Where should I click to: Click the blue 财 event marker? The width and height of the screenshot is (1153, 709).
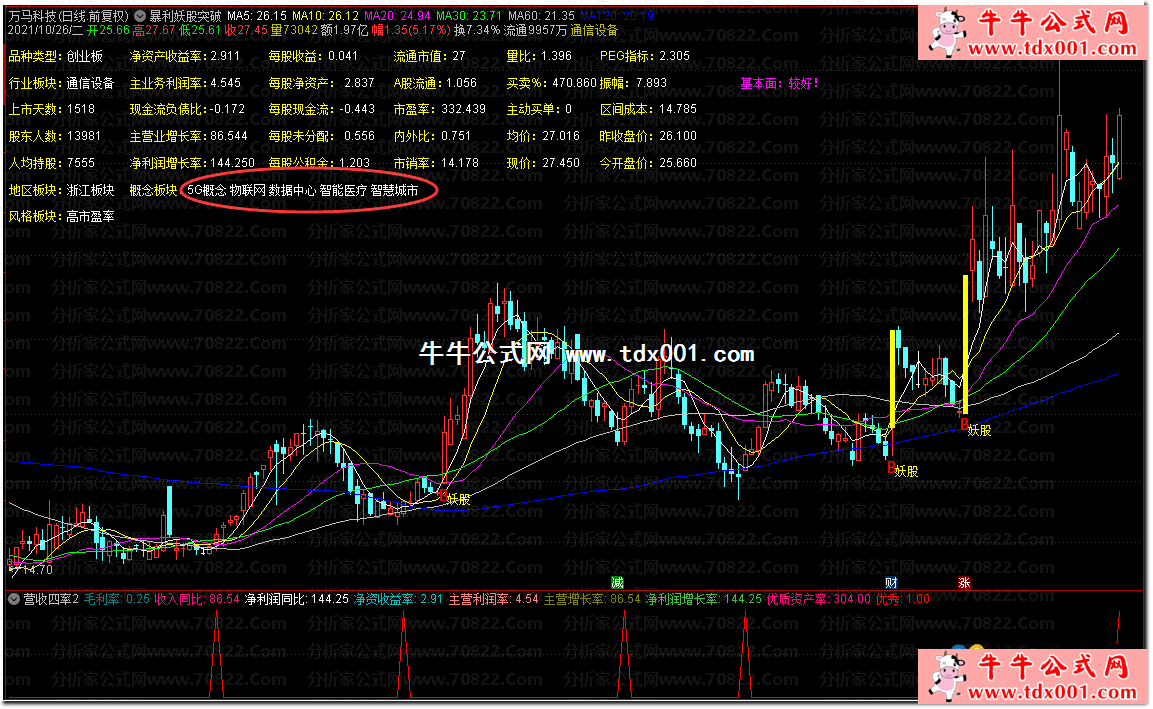point(891,583)
